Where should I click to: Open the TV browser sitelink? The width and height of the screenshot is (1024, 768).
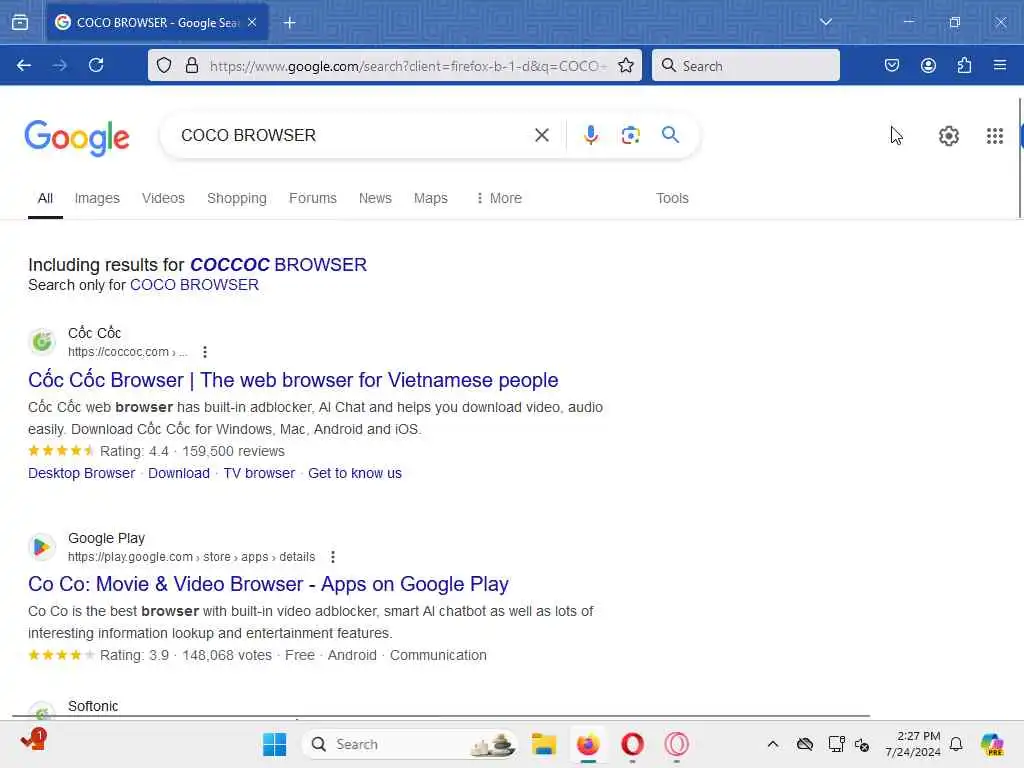click(x=259, y=473)
